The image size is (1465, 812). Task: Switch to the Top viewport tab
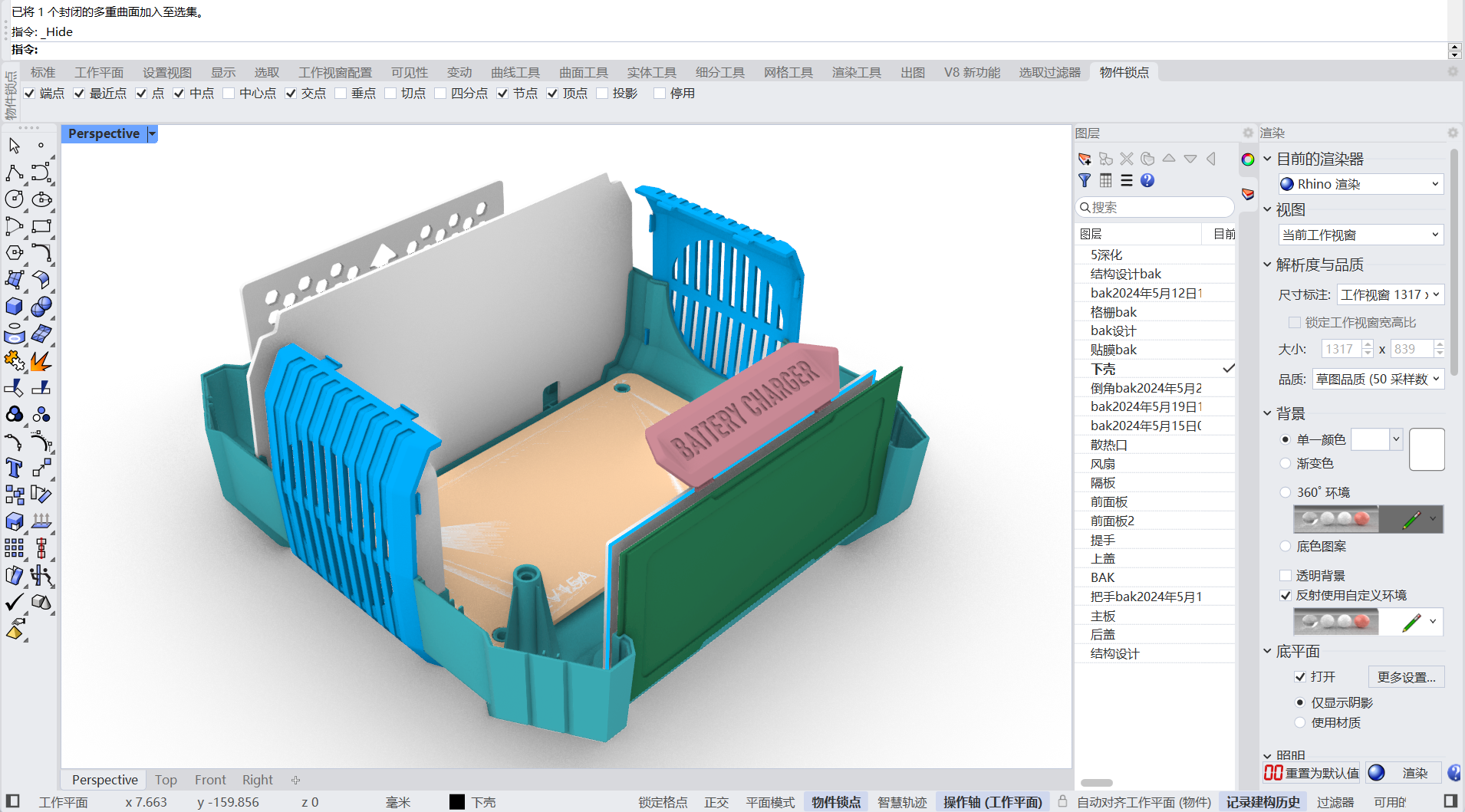[166, 780]
